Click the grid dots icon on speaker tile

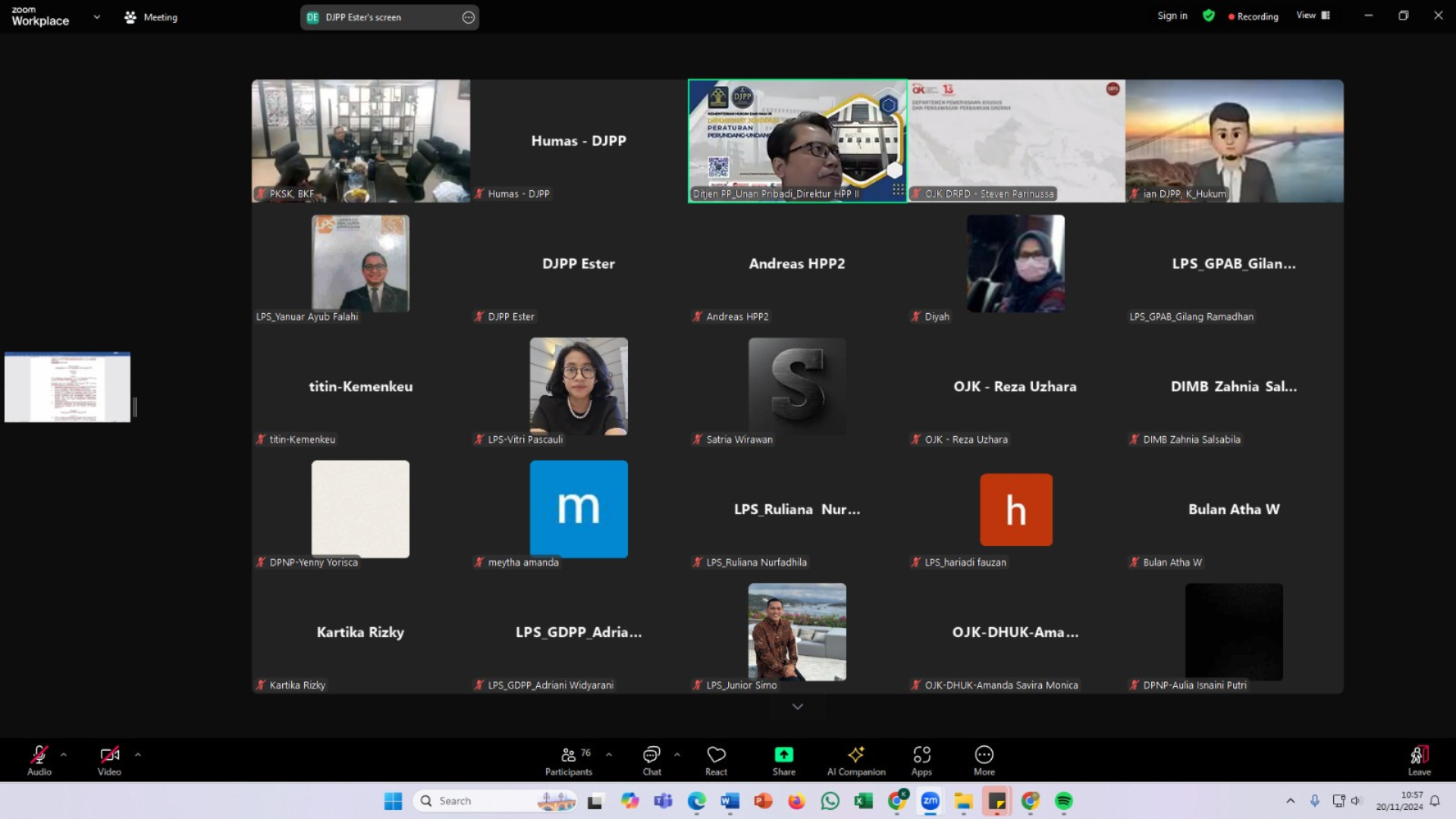tap(898, 189)
